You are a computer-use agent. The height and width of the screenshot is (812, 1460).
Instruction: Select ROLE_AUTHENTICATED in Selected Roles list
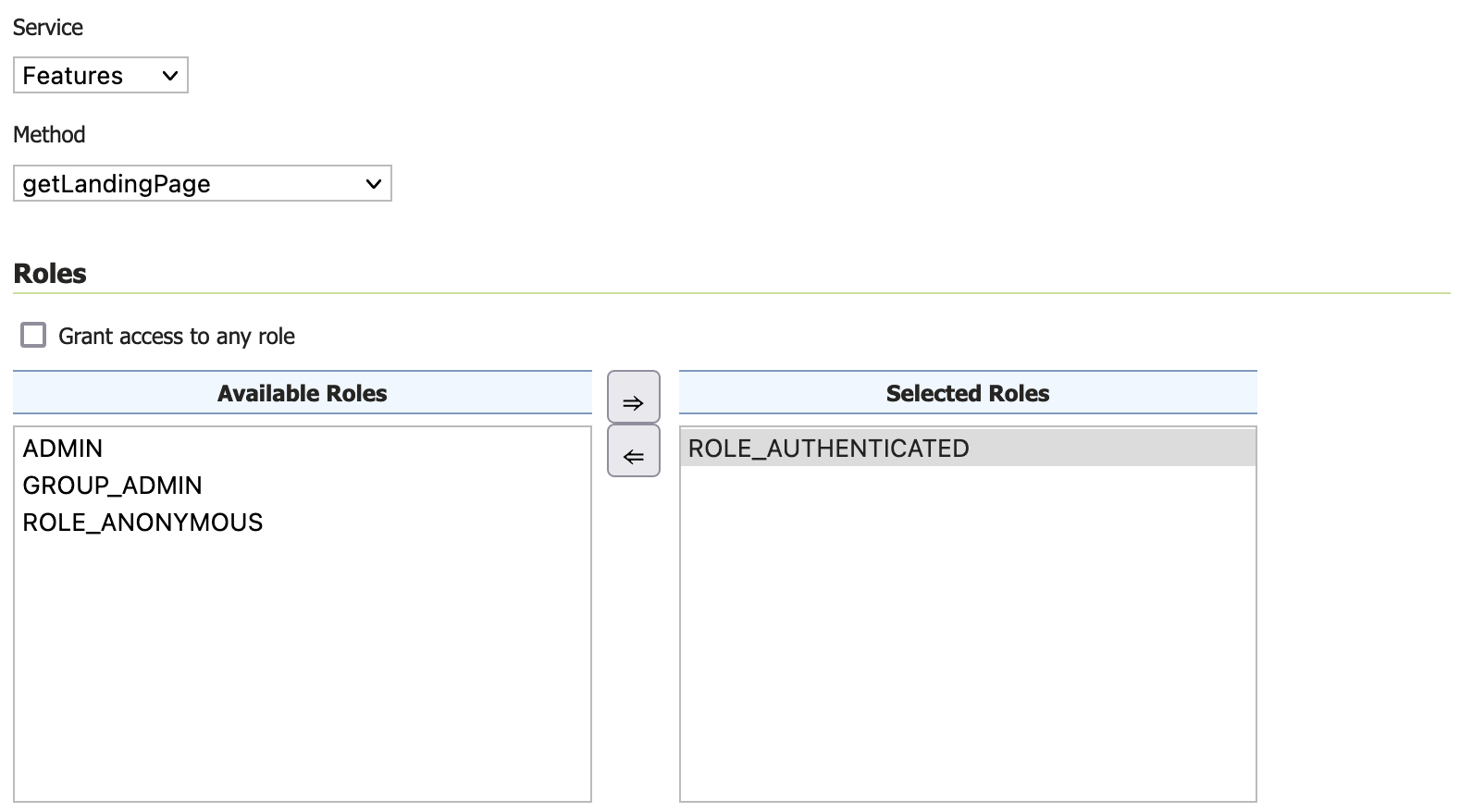tap(829, 449)
